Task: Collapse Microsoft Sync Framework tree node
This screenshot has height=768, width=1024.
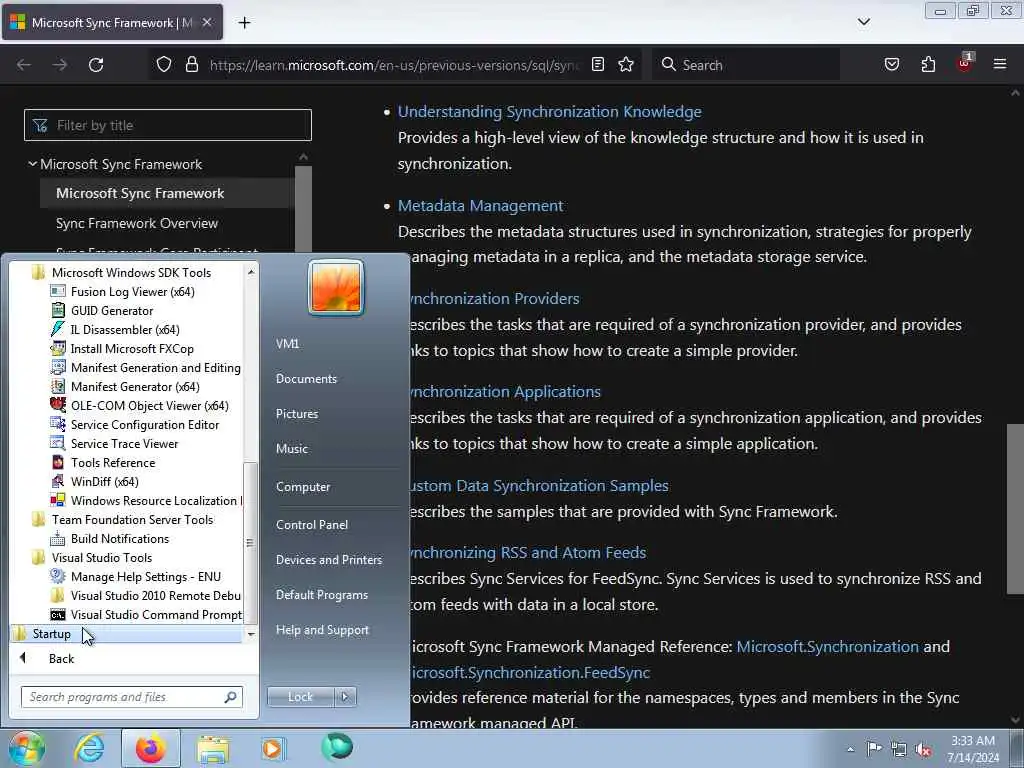Action: coord(32,164)
